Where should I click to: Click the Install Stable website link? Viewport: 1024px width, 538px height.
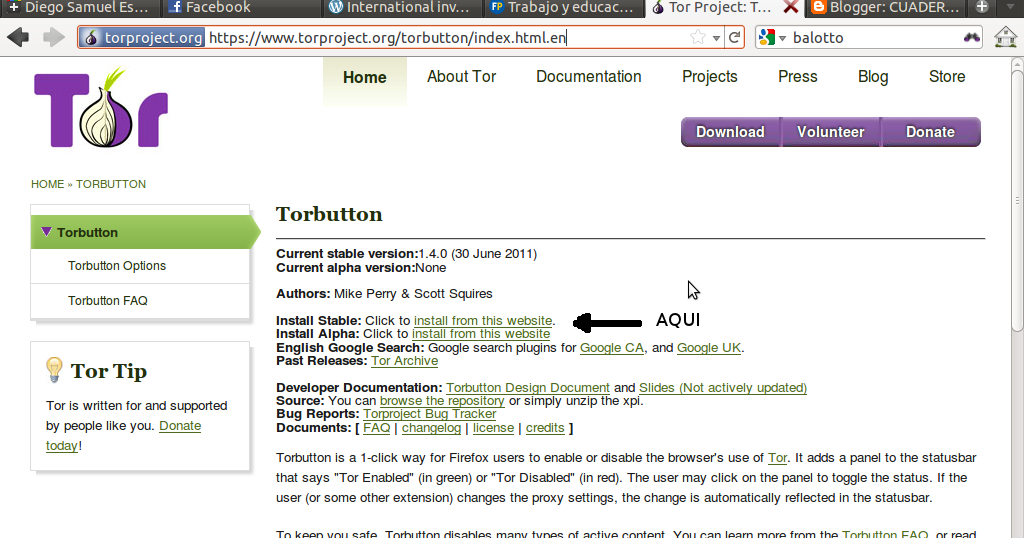(x=483, y=321)
